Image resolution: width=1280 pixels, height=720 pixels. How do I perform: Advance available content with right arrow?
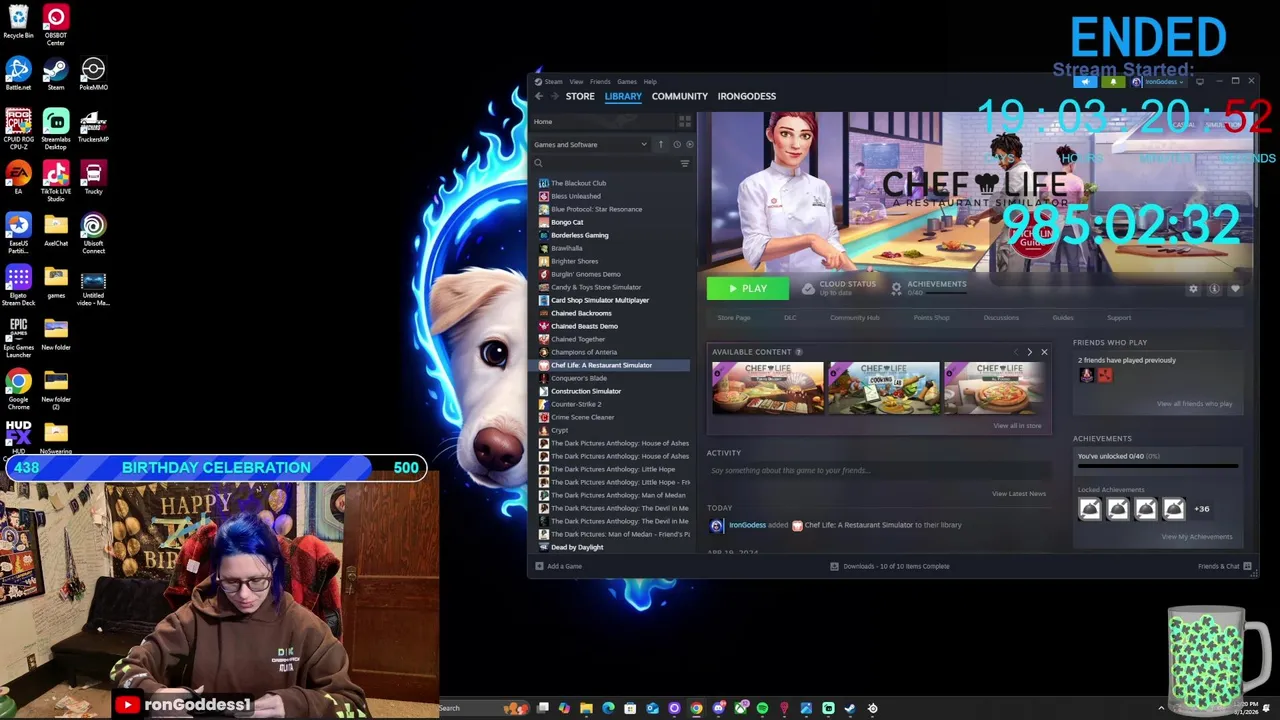pos(1029,352)
